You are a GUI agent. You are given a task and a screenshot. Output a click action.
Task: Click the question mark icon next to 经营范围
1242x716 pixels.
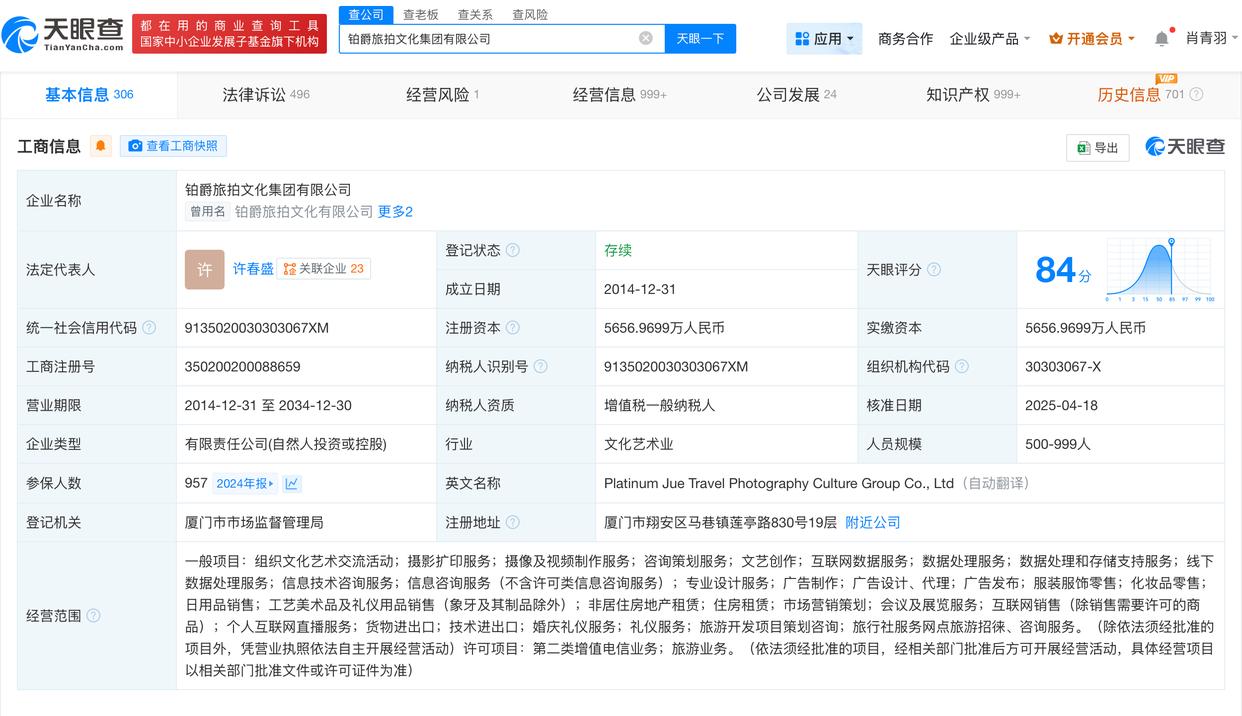tap(94, 616)
